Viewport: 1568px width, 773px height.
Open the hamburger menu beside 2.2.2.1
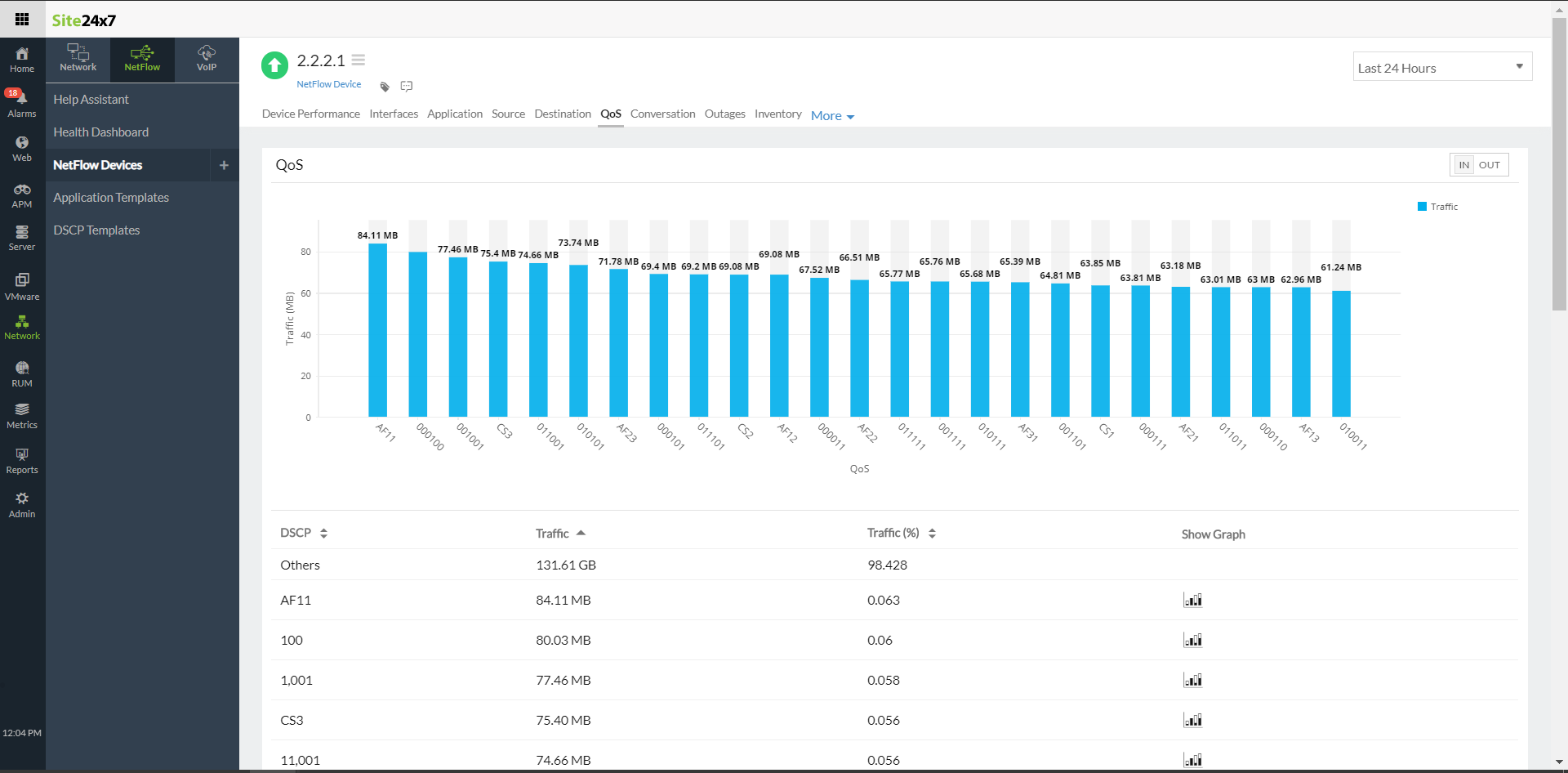359,60
